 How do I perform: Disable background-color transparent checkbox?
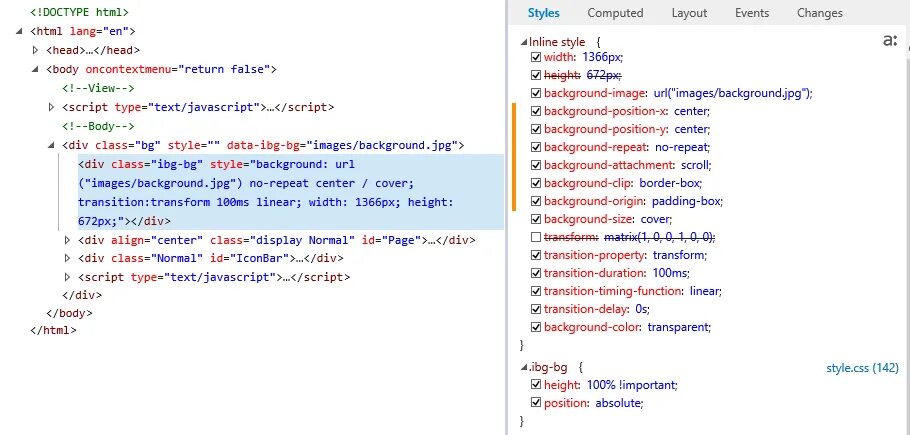[536, 327]
